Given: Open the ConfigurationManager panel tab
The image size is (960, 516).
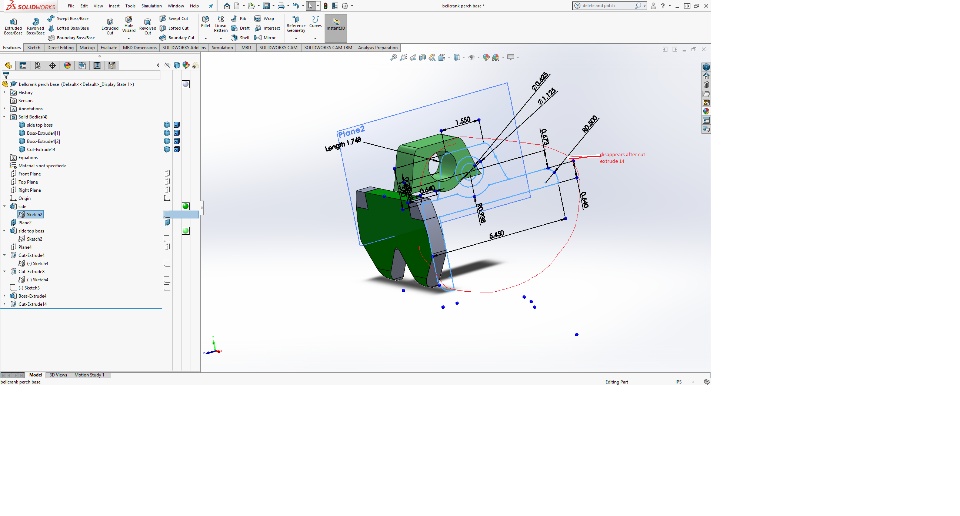Looking at the screenshot, I should tap(37, 65).
